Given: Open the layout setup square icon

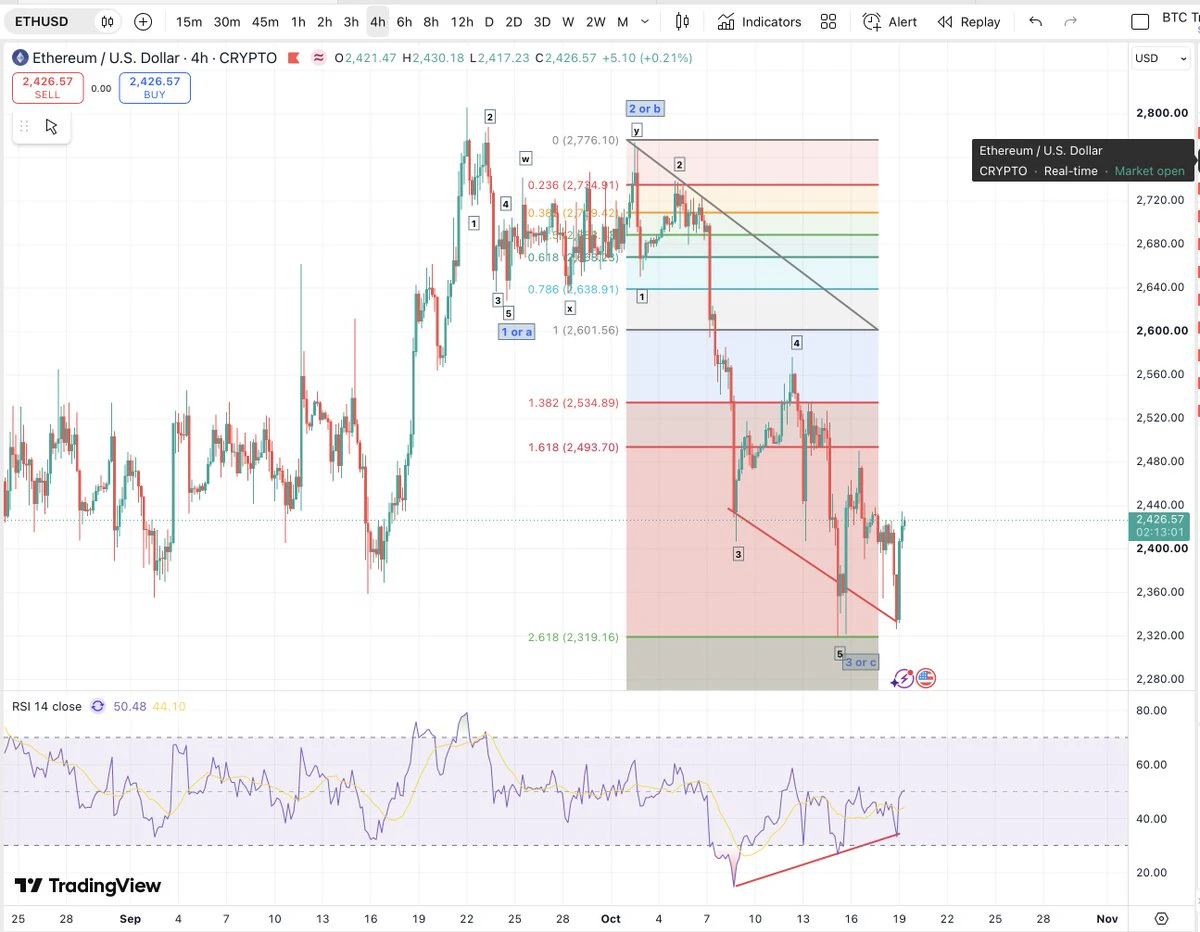Looking at the screenshot, I should [x=1140, y=21].
